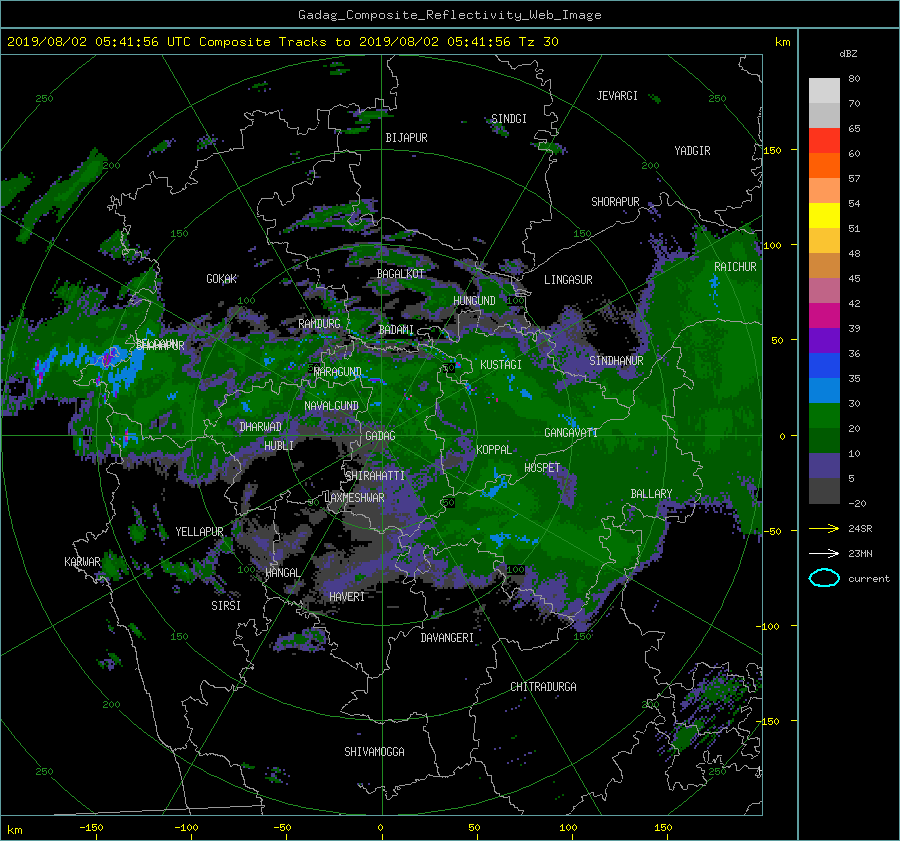Click the HUNGUND city label
The width and height of the screenshot is (900, 841).
474,301
